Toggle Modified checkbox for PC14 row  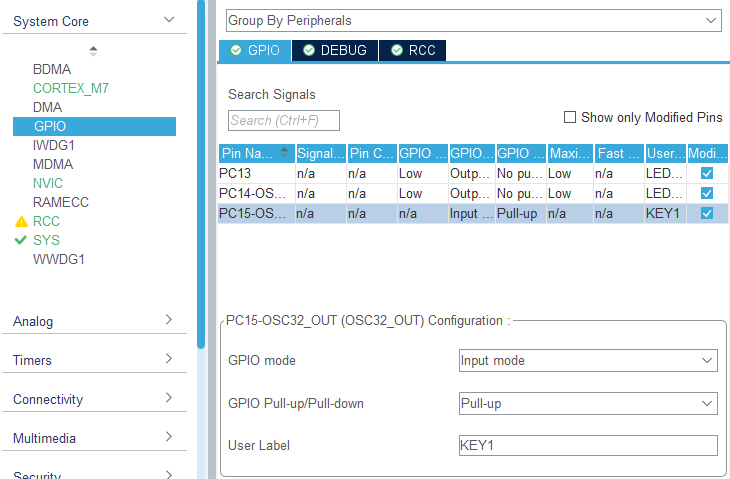pos(707,193)
